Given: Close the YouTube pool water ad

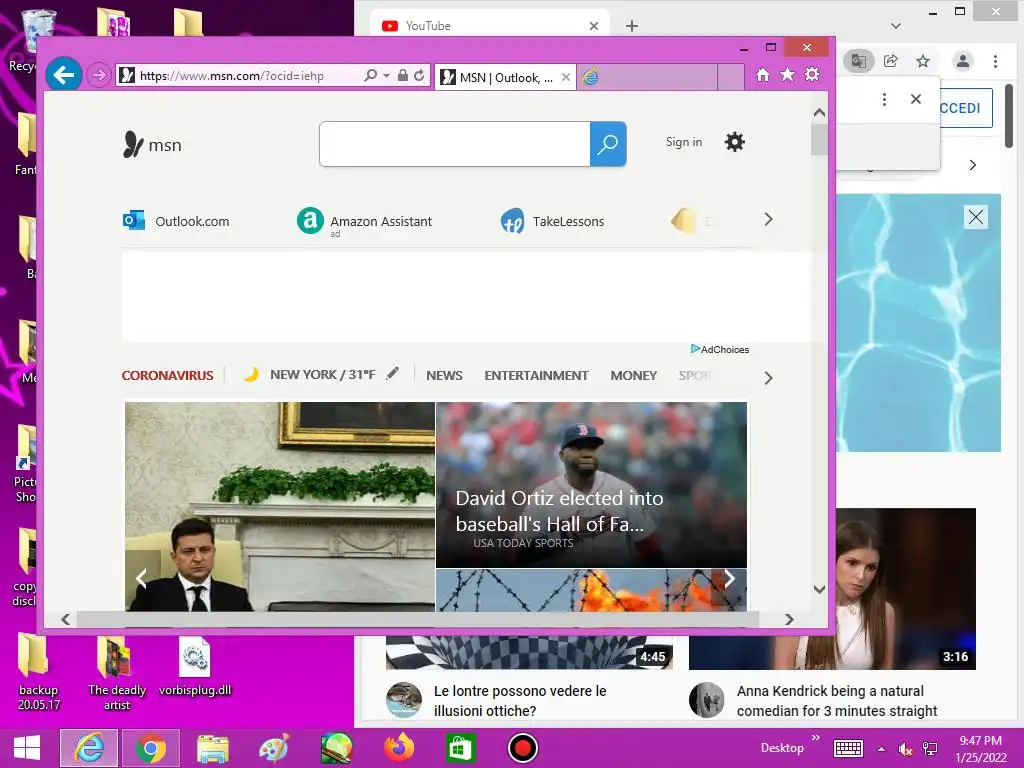Looking at the screenshot, I should tap(976, 217).
